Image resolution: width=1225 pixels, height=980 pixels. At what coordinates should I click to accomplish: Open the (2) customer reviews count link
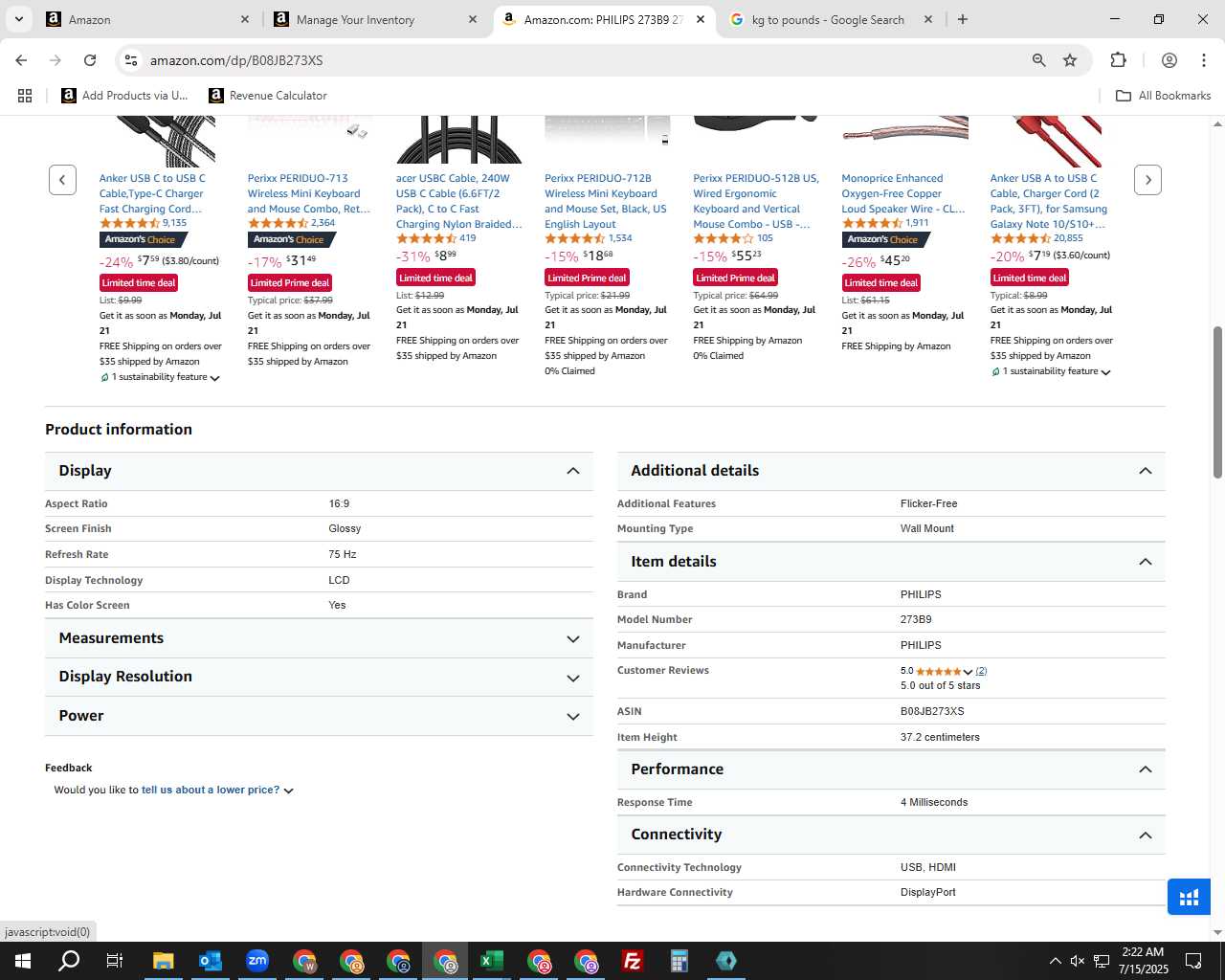coord(981,671)
